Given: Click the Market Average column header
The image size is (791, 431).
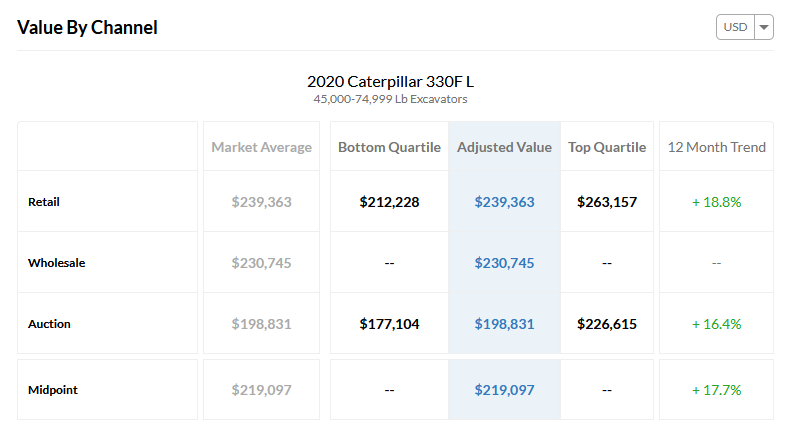Looking at the screenshot, I should tap(261, 147).
